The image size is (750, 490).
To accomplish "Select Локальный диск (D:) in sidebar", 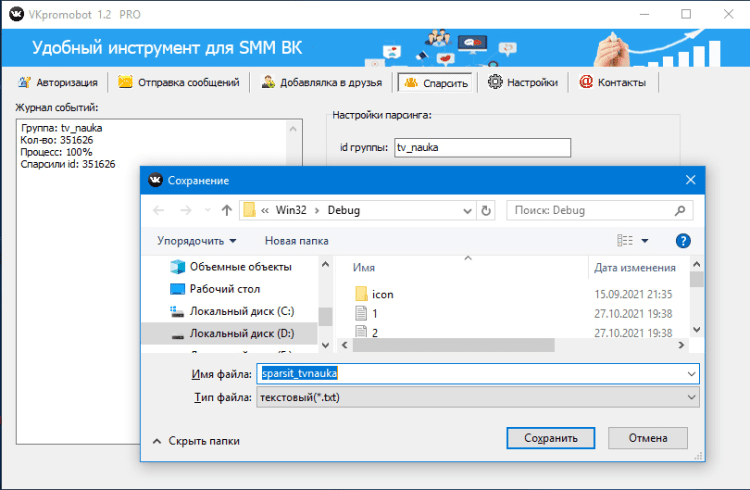I will click(x=230, y=333).
